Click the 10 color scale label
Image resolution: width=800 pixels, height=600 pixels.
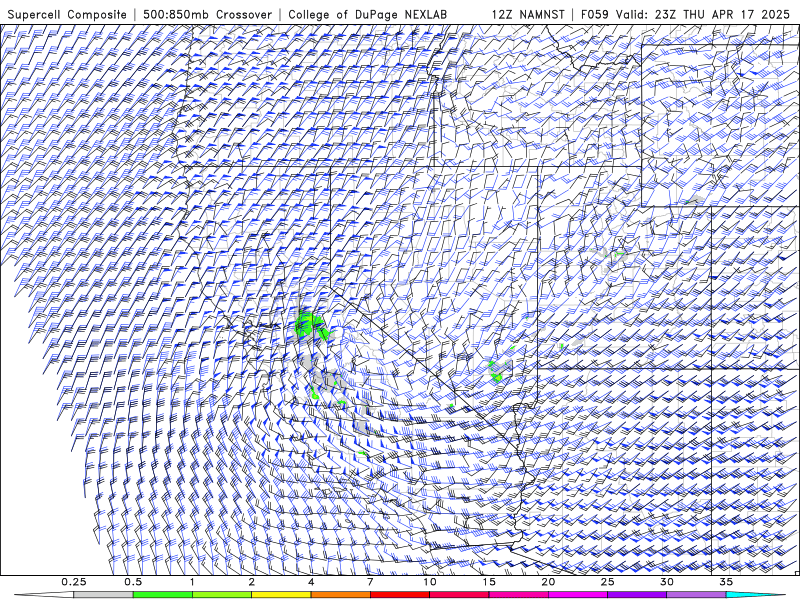430,582
